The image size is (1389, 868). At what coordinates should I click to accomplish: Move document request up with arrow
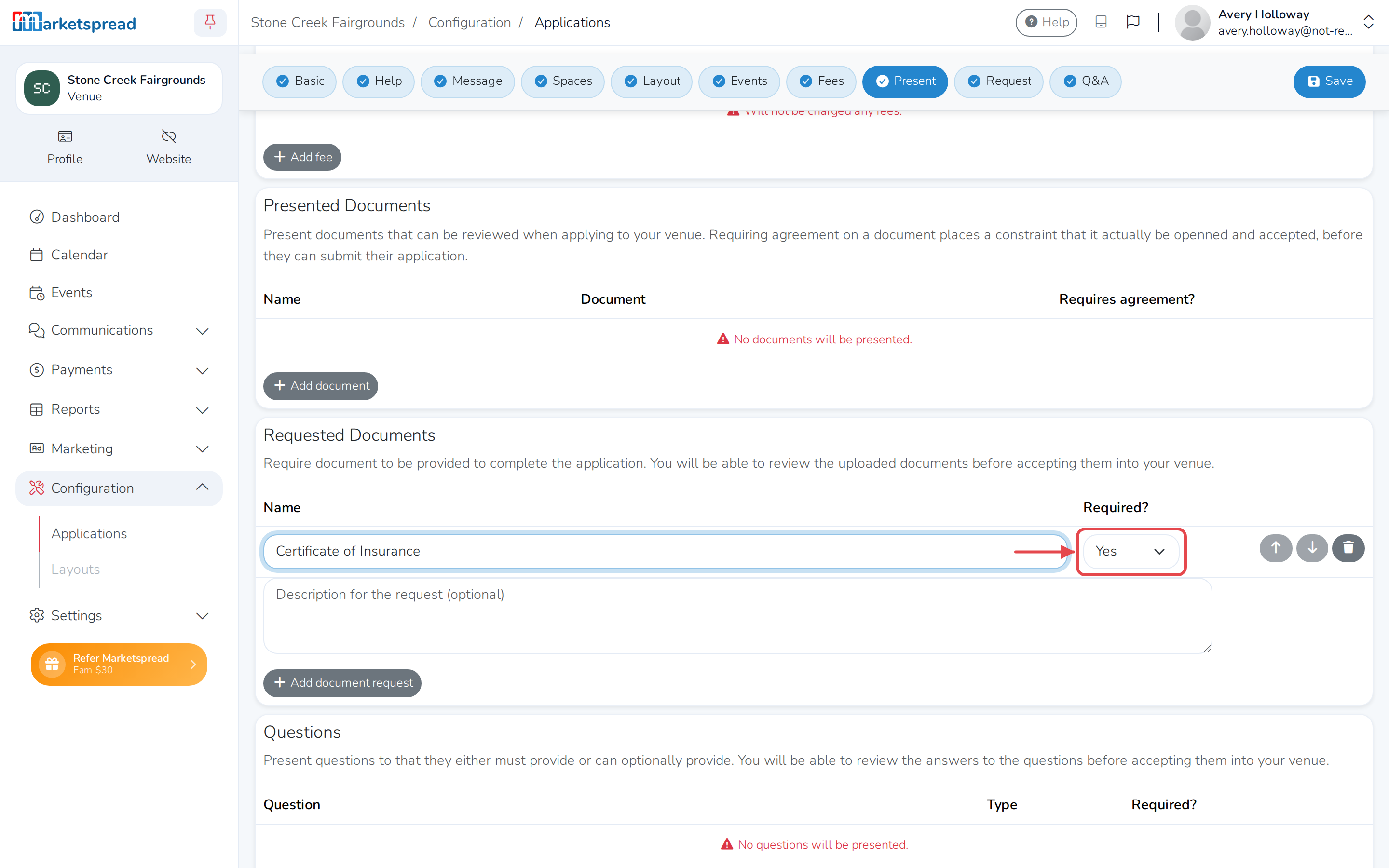click(1275, 548)
